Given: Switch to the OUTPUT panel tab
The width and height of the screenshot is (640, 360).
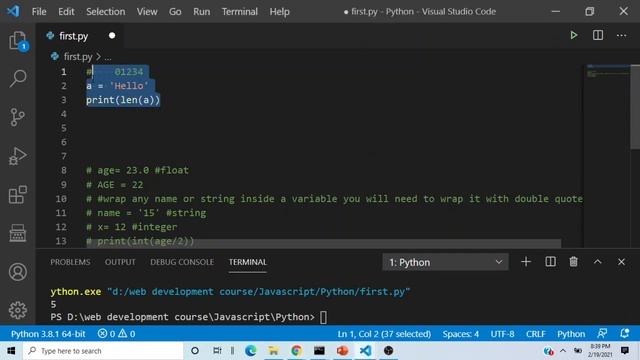Looking at the screenshot, I should tap(120, 262).
